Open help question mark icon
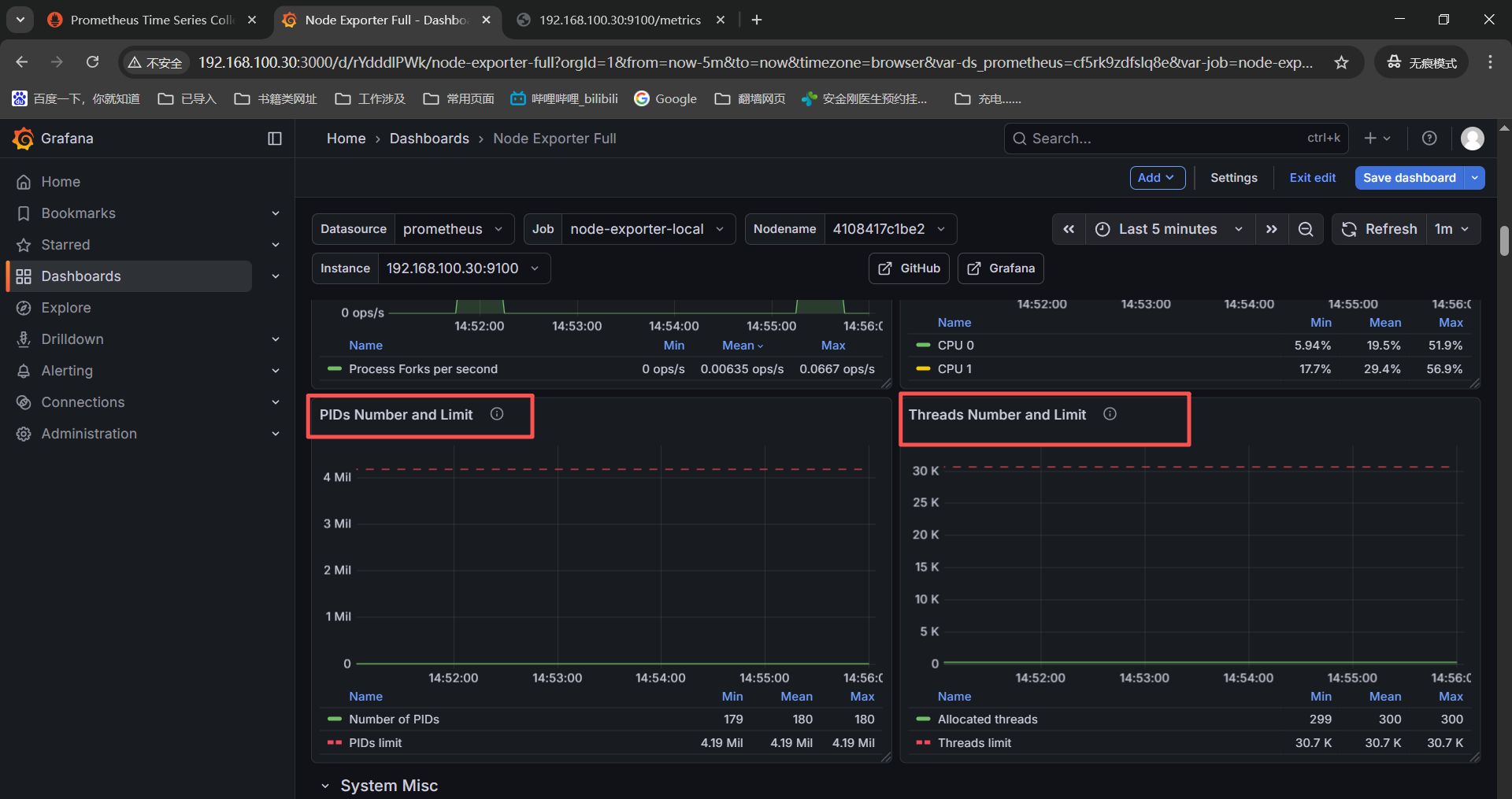 1429,139
